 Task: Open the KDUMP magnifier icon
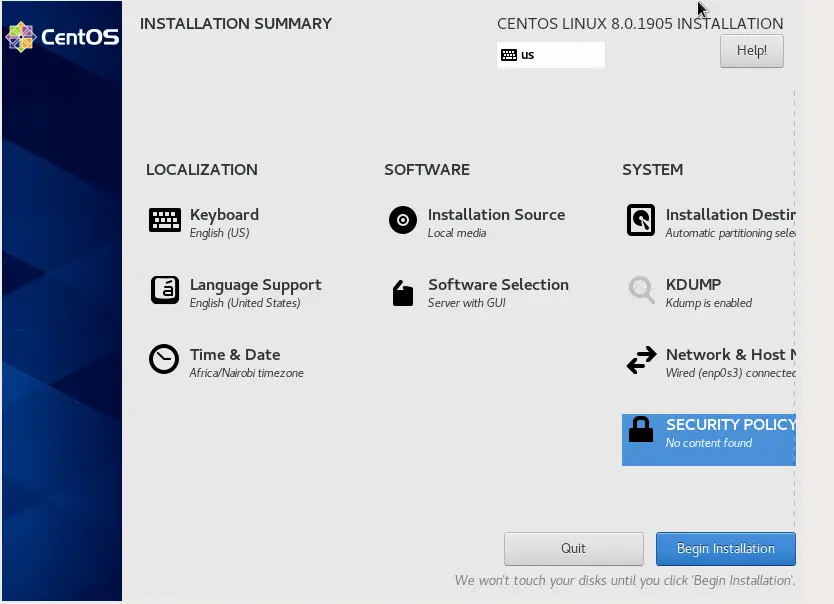(641, 290)
